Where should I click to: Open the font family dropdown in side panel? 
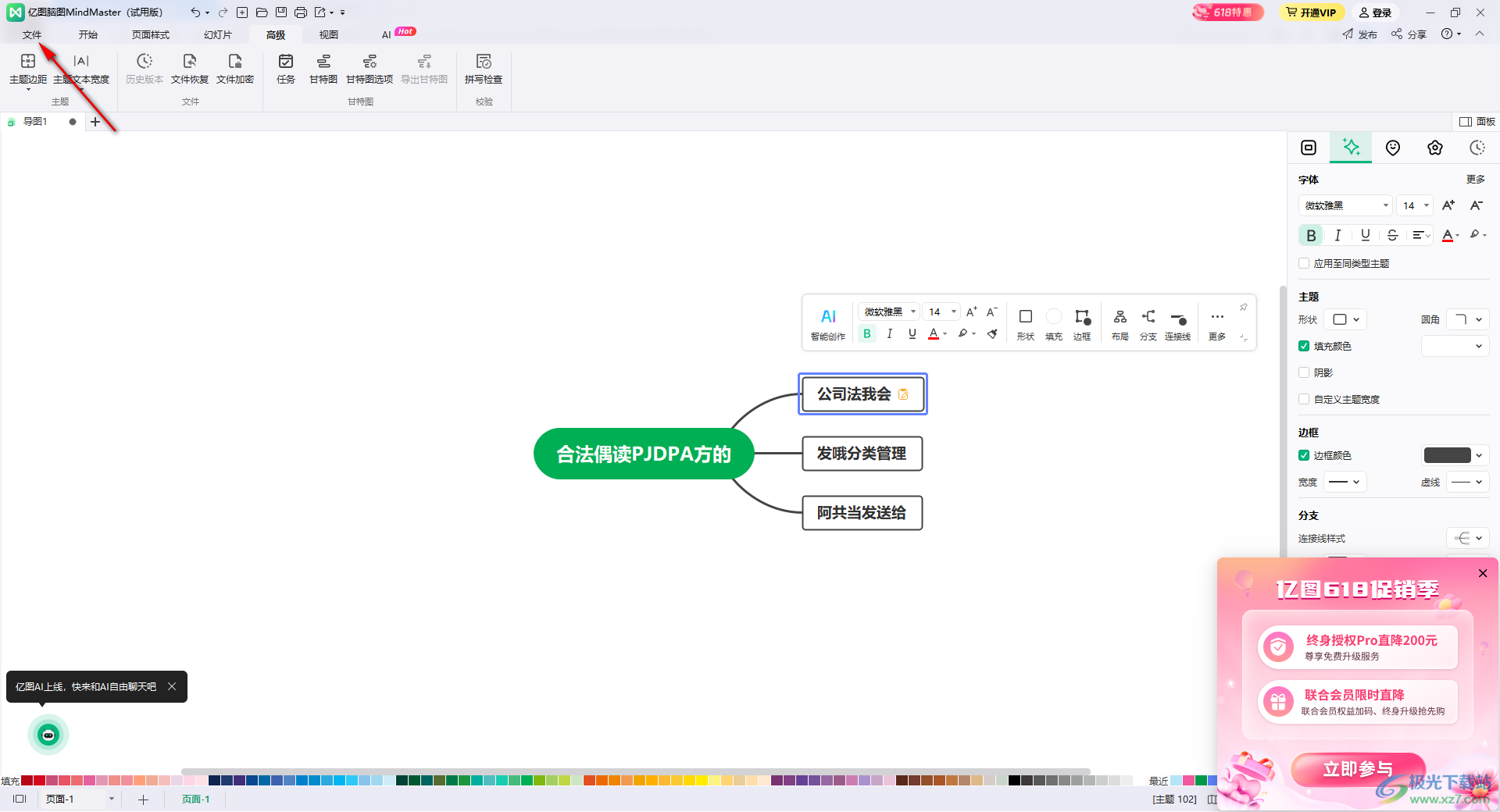tap(1345, 205)
